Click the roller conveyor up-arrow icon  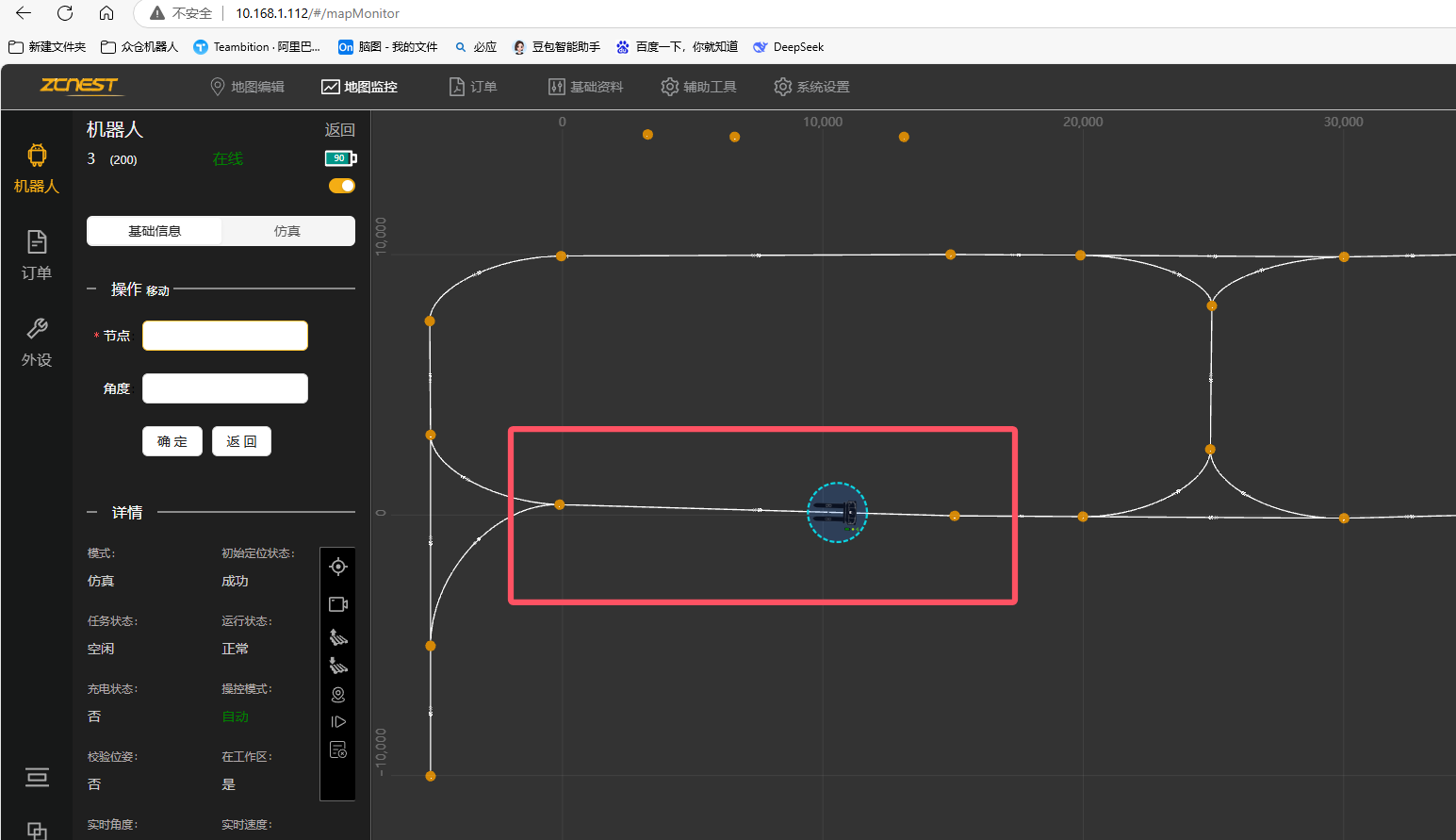[338, 637]
